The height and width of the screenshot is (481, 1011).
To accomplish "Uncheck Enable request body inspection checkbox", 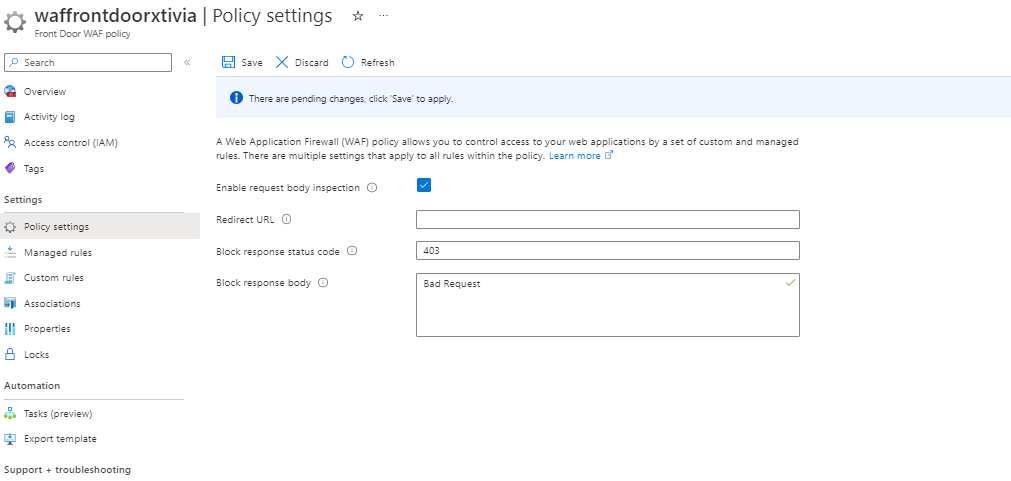I will [x=424, y=185].
